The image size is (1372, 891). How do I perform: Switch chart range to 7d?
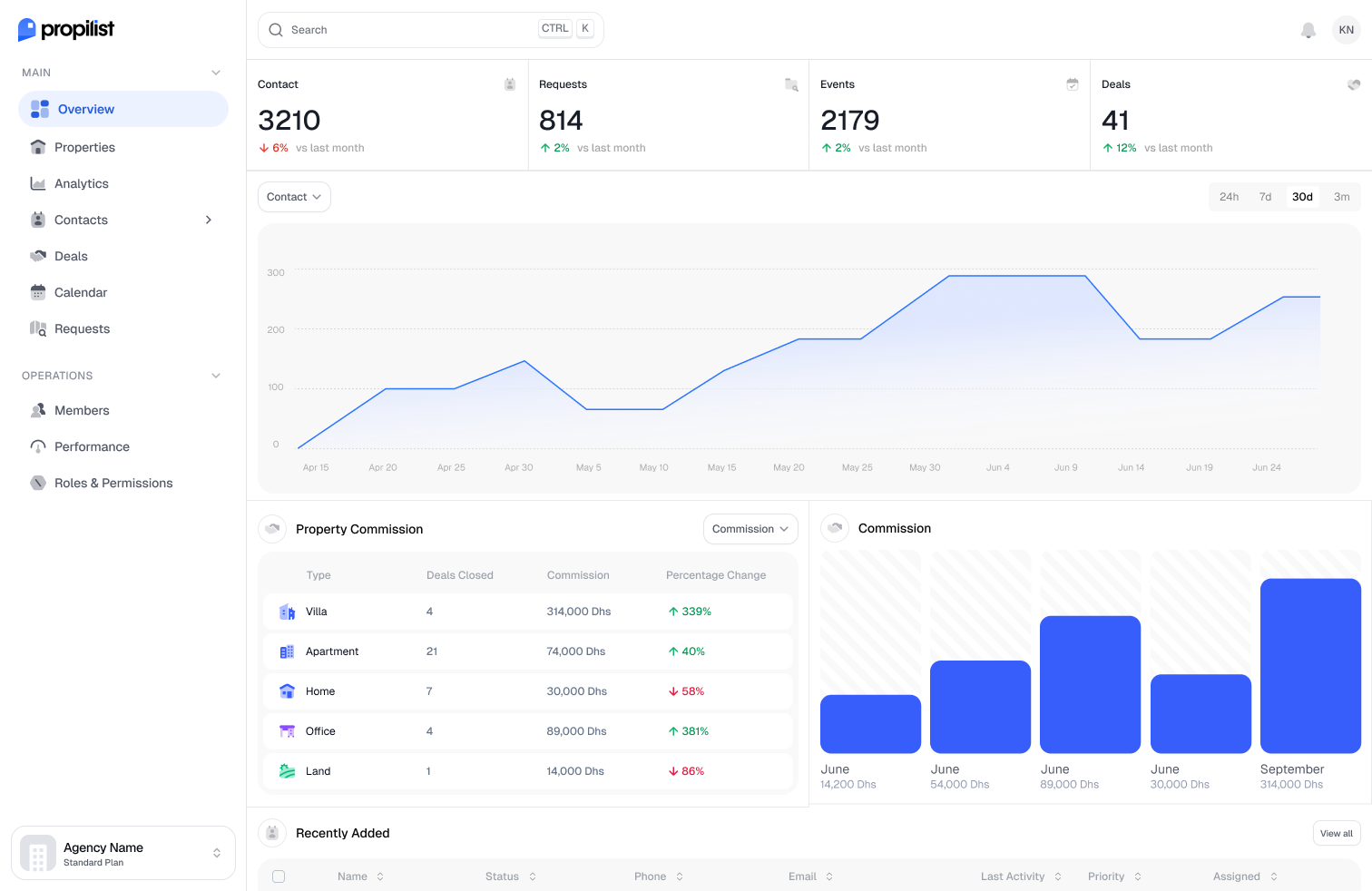click(x=1265, y=197)
